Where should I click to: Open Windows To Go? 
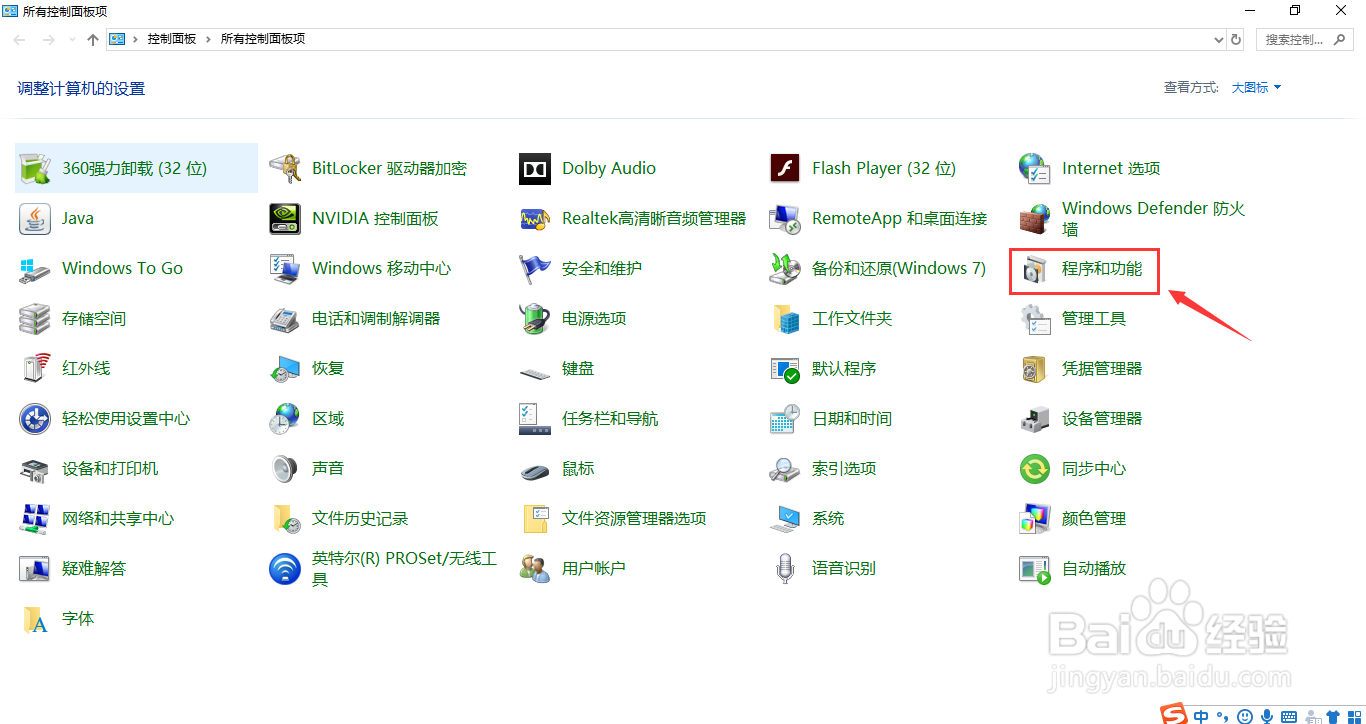coord(122,268)
